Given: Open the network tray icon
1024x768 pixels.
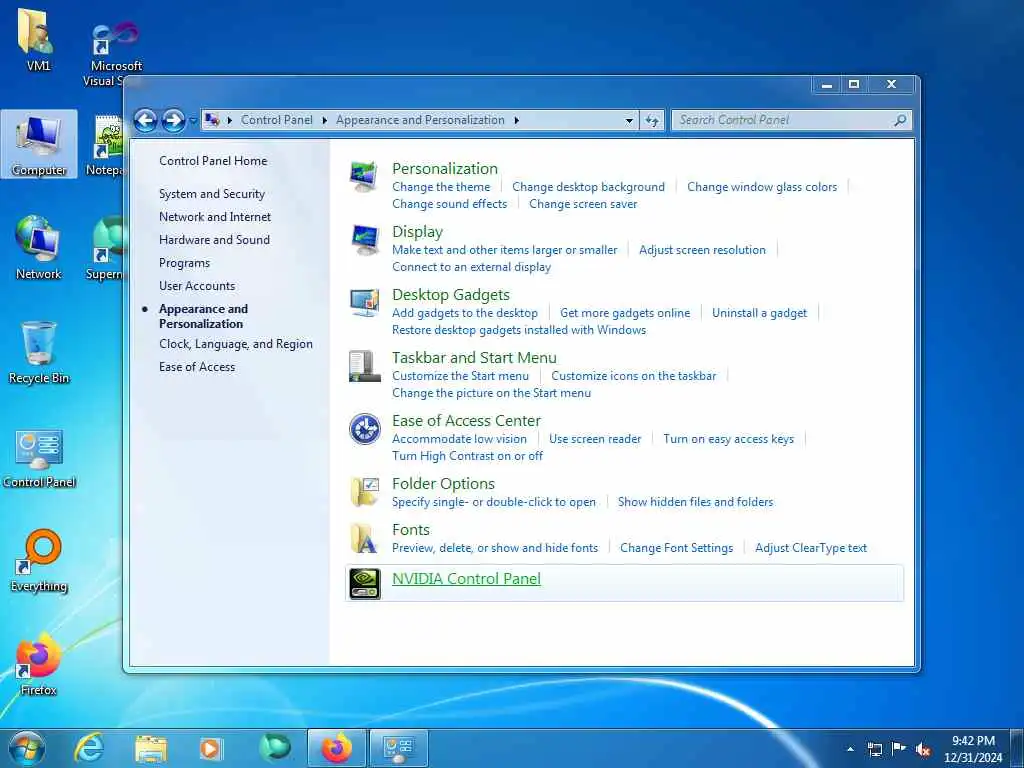Looking at the screenshot, I should coord(874,750).
